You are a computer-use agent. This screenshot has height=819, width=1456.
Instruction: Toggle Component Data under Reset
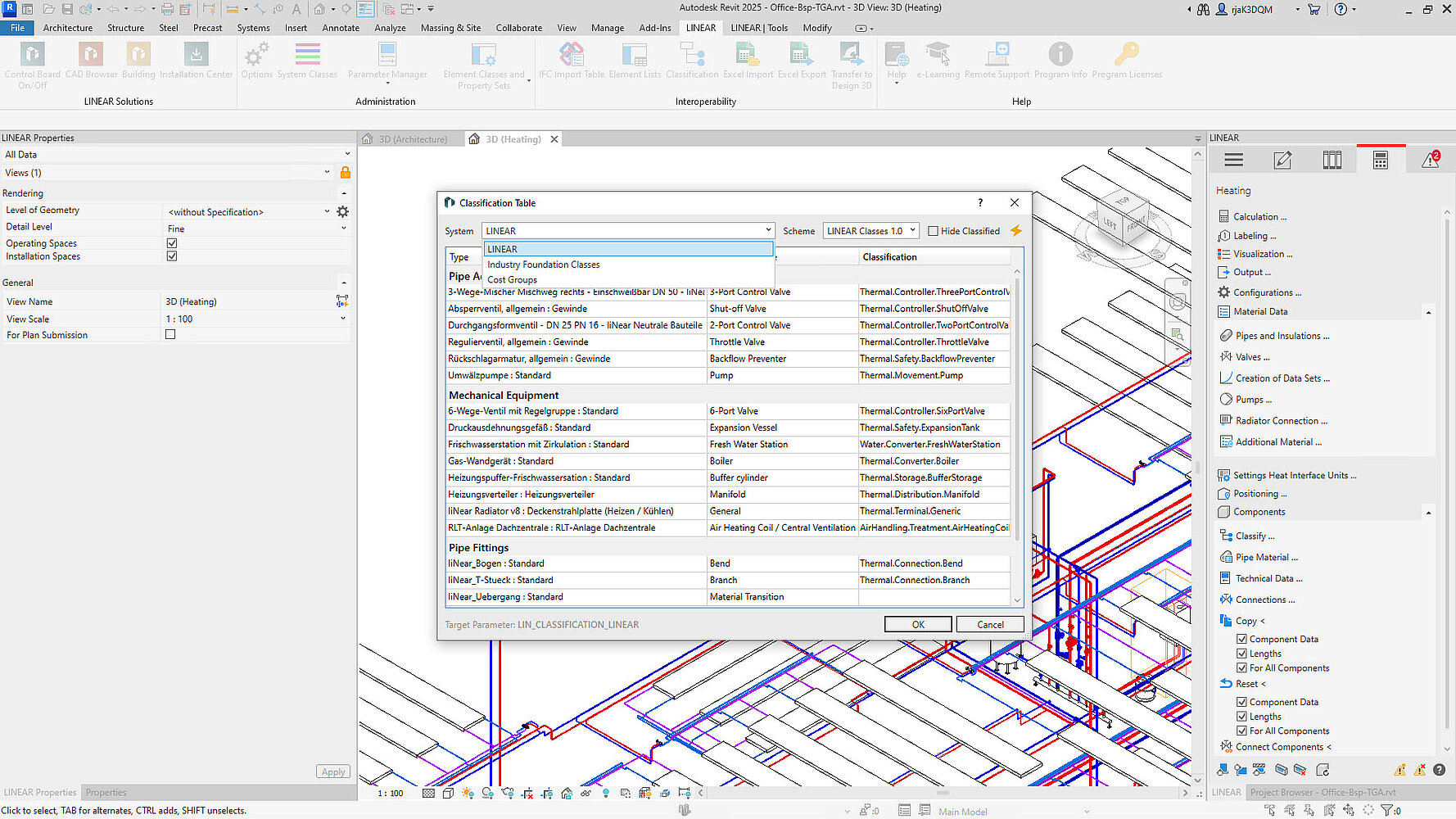tap(1241, 702)
